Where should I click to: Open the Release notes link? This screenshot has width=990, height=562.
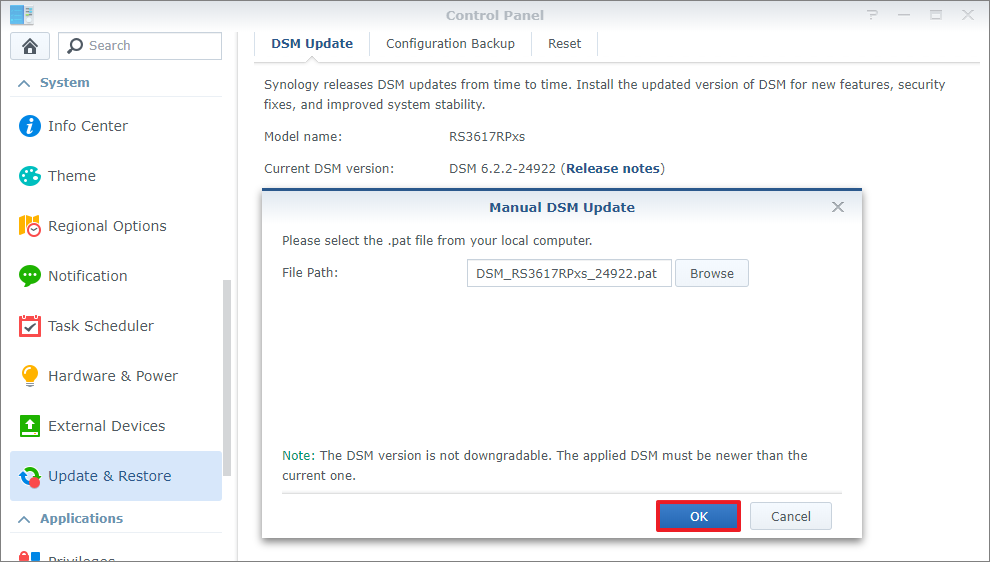[612, 168]
